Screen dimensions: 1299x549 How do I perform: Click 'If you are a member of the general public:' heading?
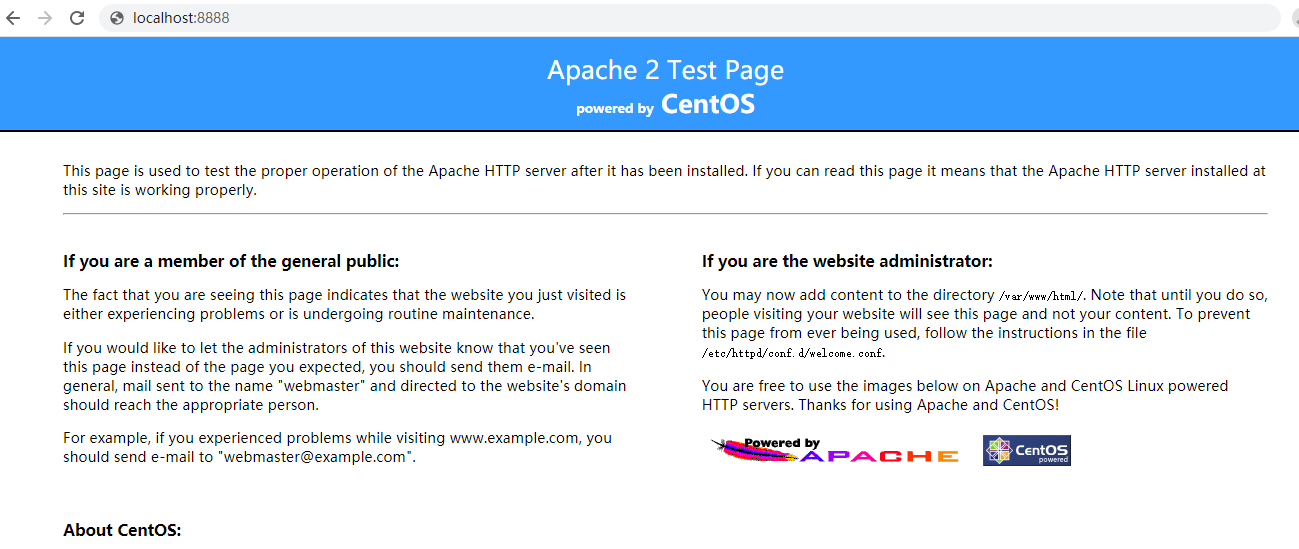231,262
